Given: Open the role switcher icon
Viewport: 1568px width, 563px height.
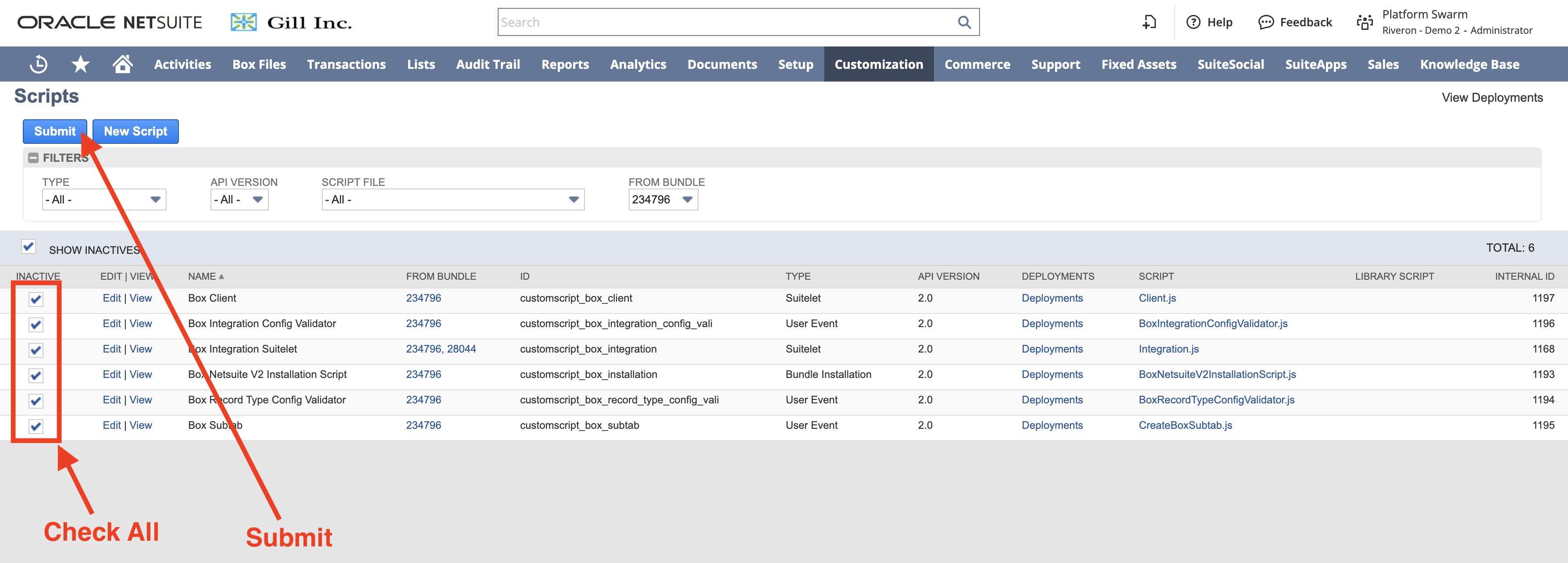Looking at the screenshot, I should [x=1365, y=22].
